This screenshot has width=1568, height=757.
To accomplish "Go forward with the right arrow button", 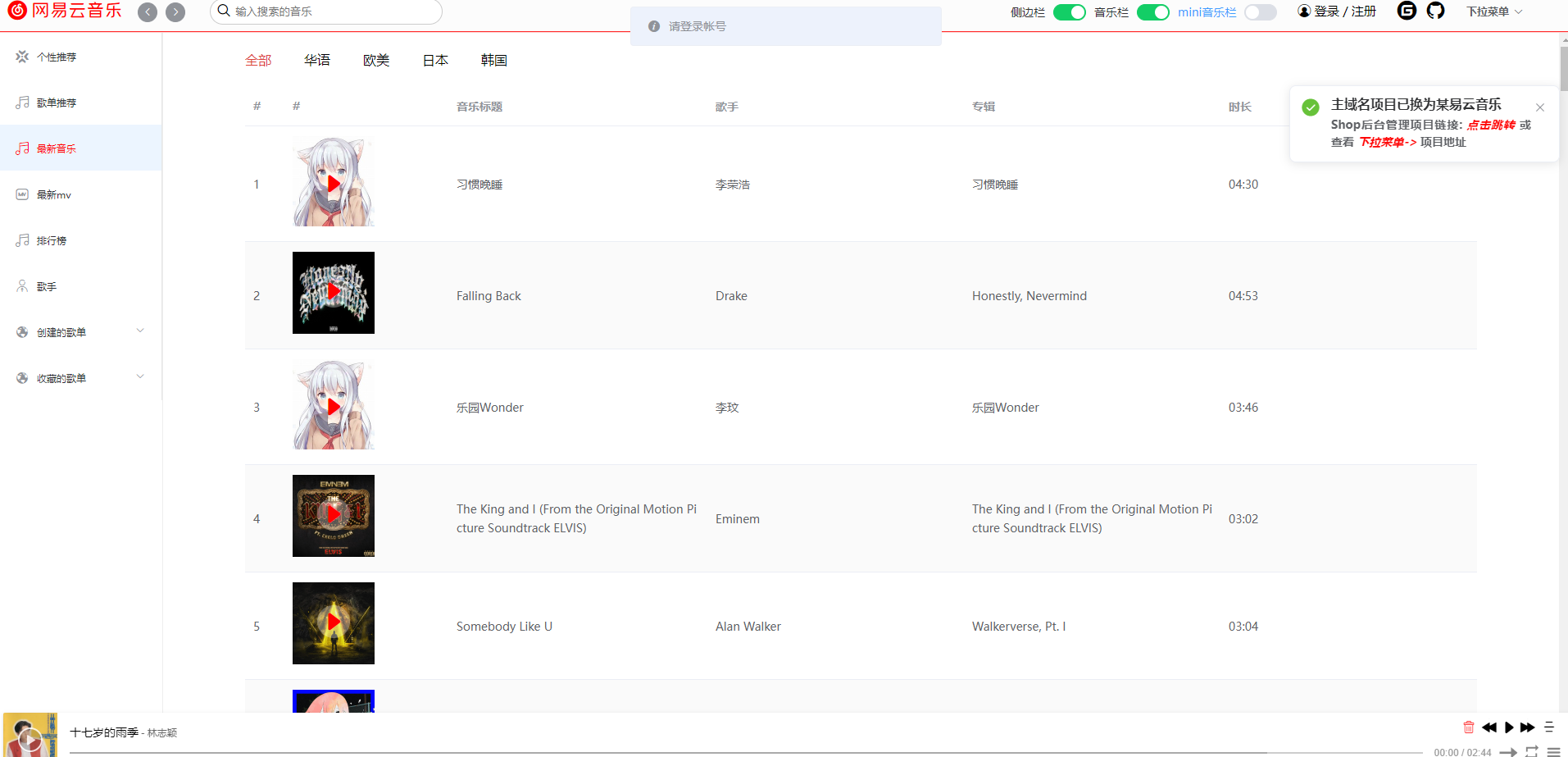I will pyautogui.click(x=175, y=12).
